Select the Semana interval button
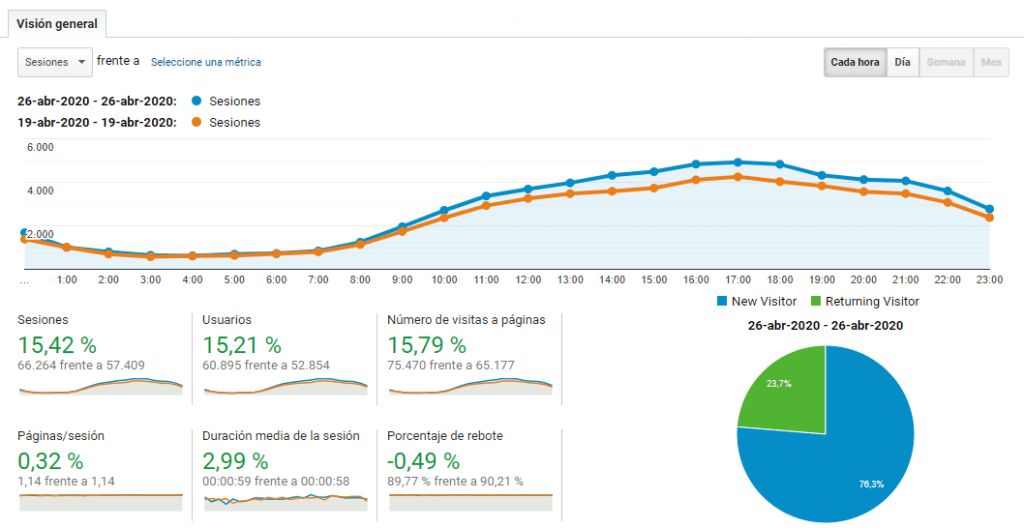 pos(946,62)
